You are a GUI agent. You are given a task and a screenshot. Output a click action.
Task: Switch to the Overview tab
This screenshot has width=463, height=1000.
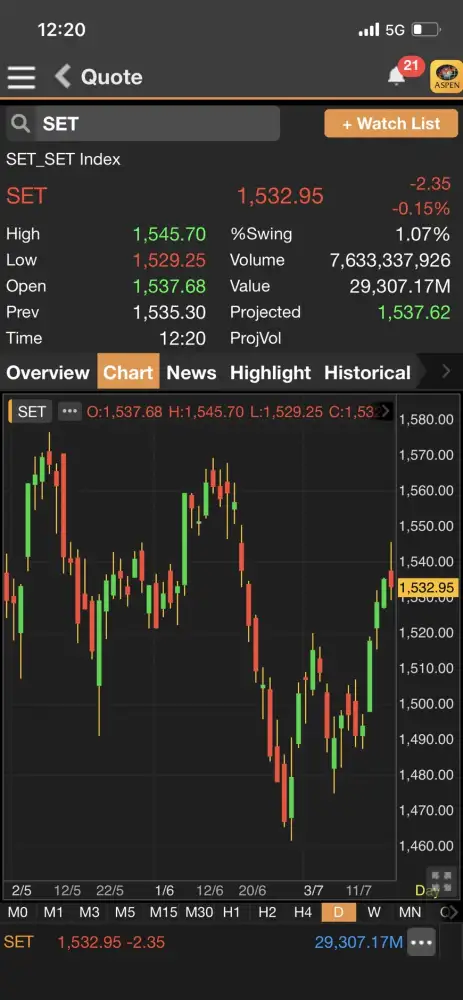tap(48, 372)
